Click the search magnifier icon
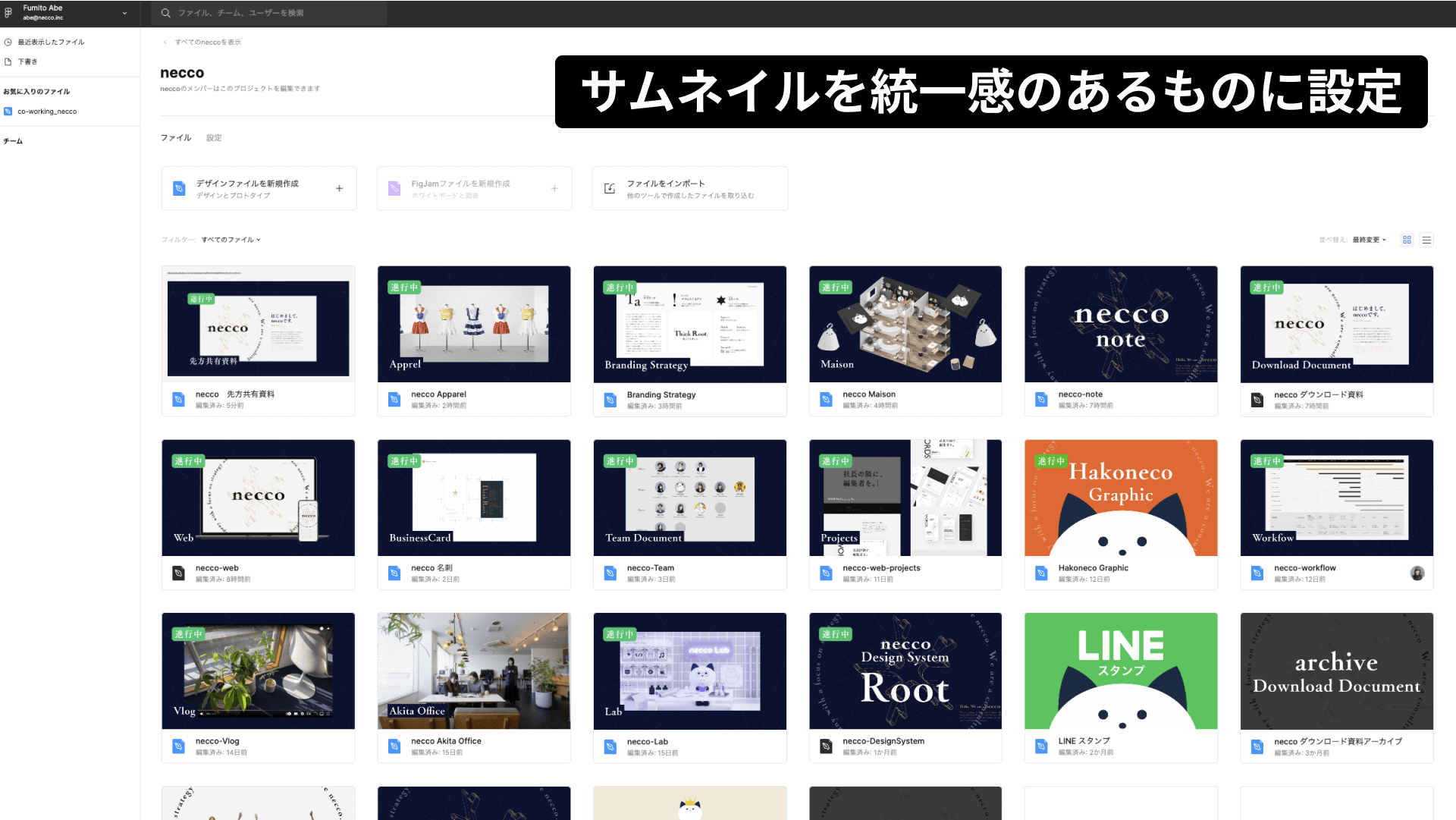 tap(165, 13)
